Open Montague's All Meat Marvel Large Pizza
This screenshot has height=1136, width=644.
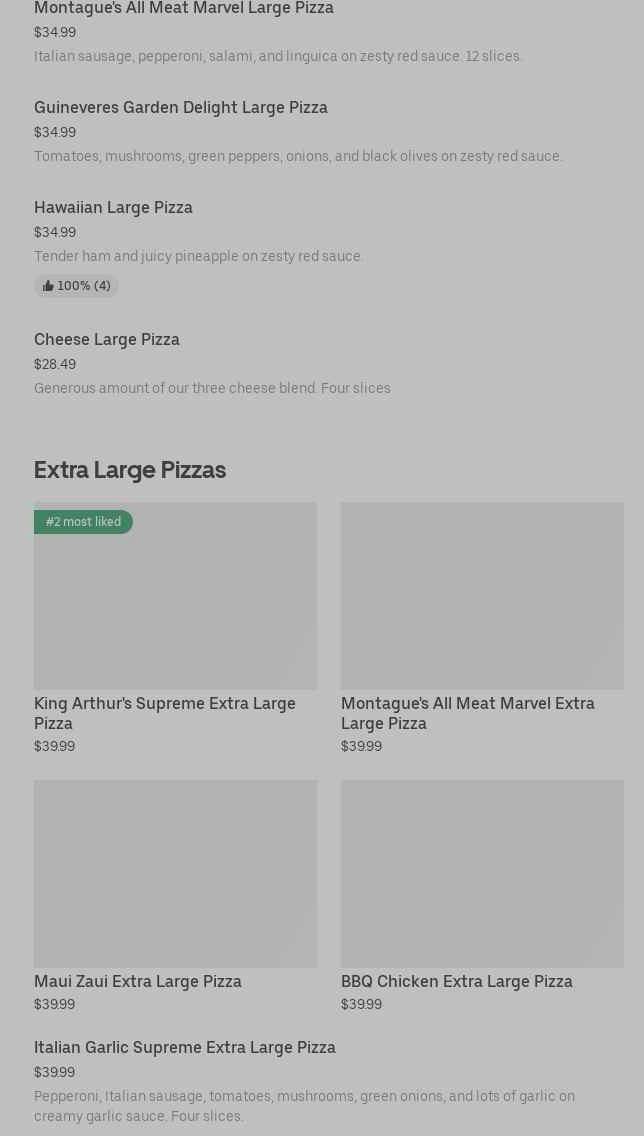click(184, 9)
